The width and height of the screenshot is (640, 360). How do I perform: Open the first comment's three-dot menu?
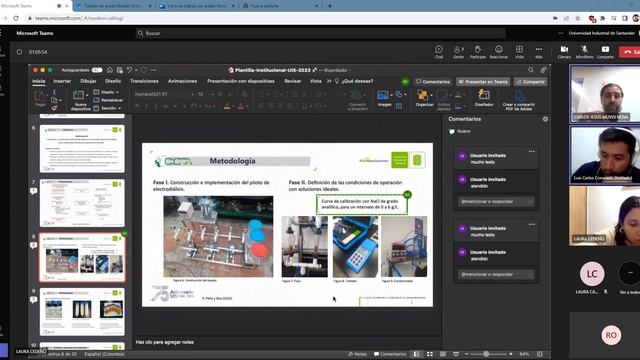click(531, 151)
